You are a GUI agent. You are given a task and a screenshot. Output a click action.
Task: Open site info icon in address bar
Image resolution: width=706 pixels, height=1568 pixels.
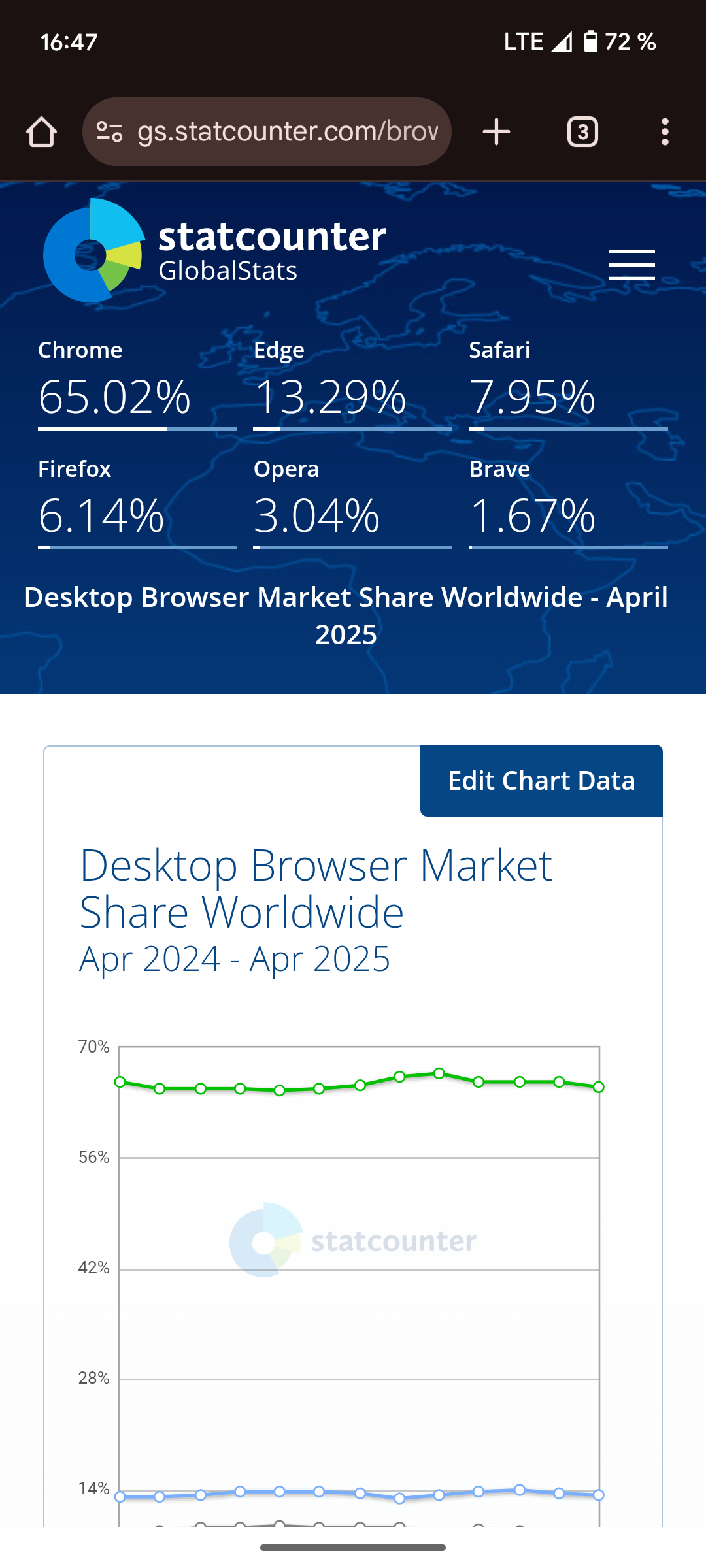point(109,132)
